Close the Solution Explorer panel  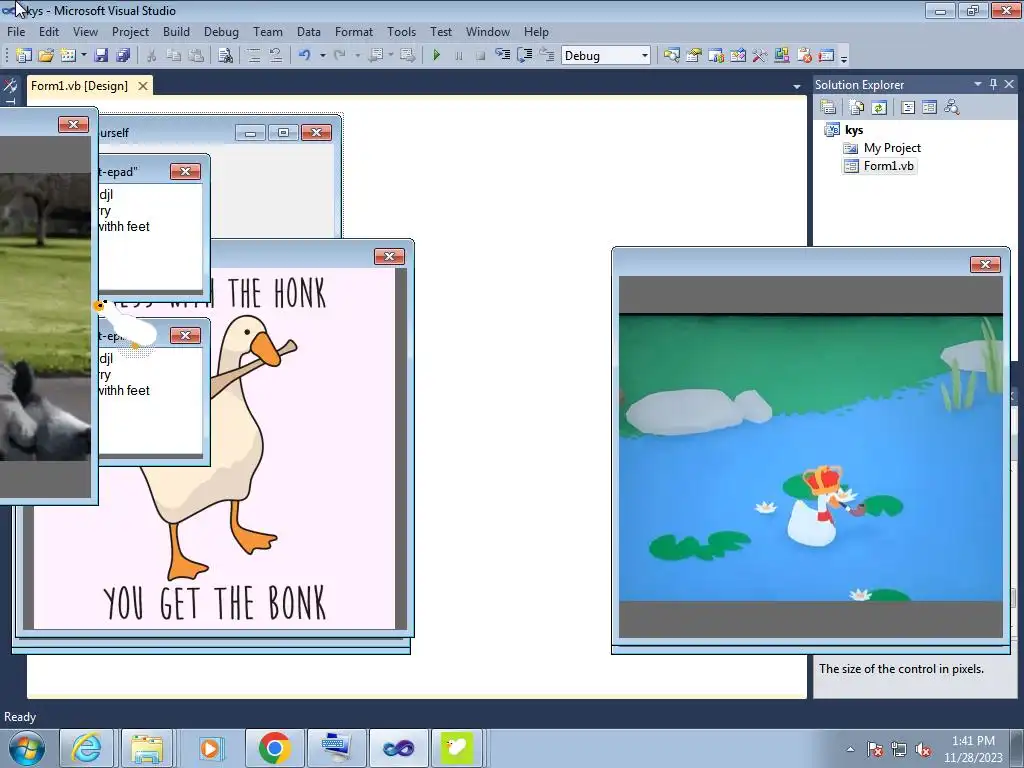pos(1009,84)
